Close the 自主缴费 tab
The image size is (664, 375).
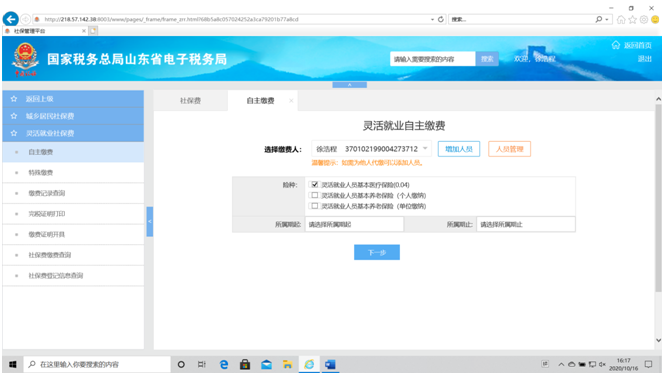[x=291, y=100]
